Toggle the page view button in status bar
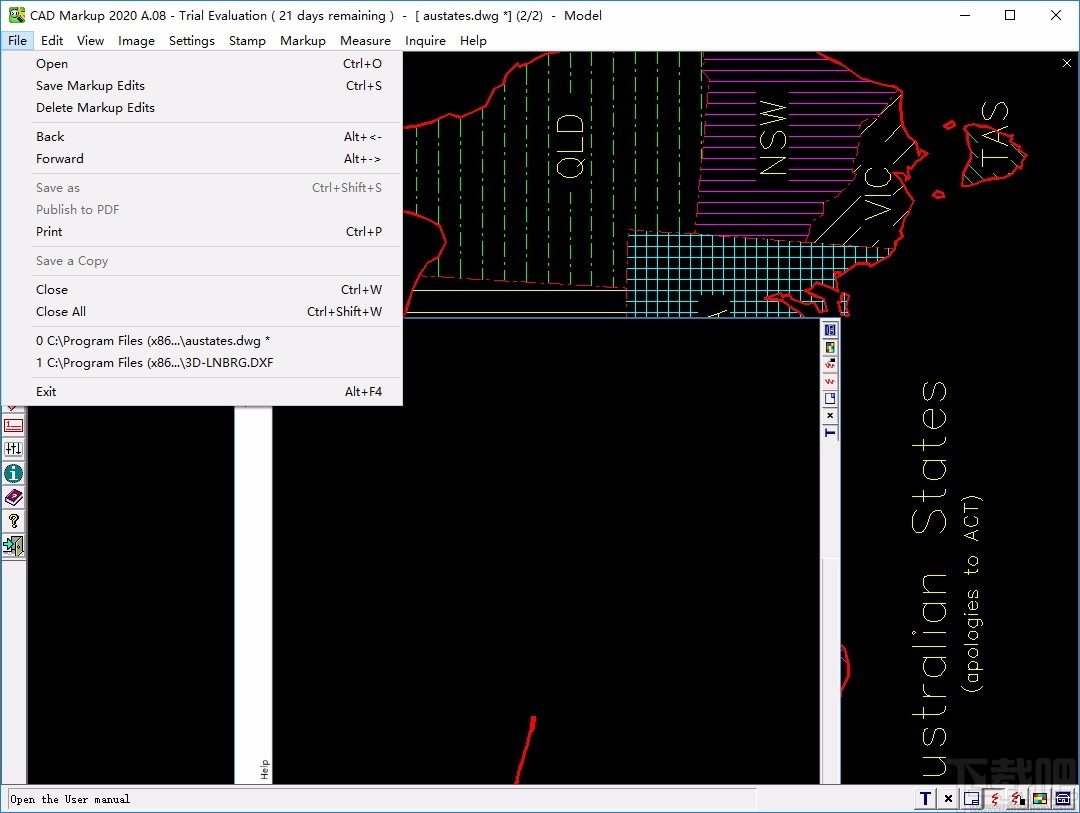Screen dimensions: 1080x813 click(x=971, y=799)
